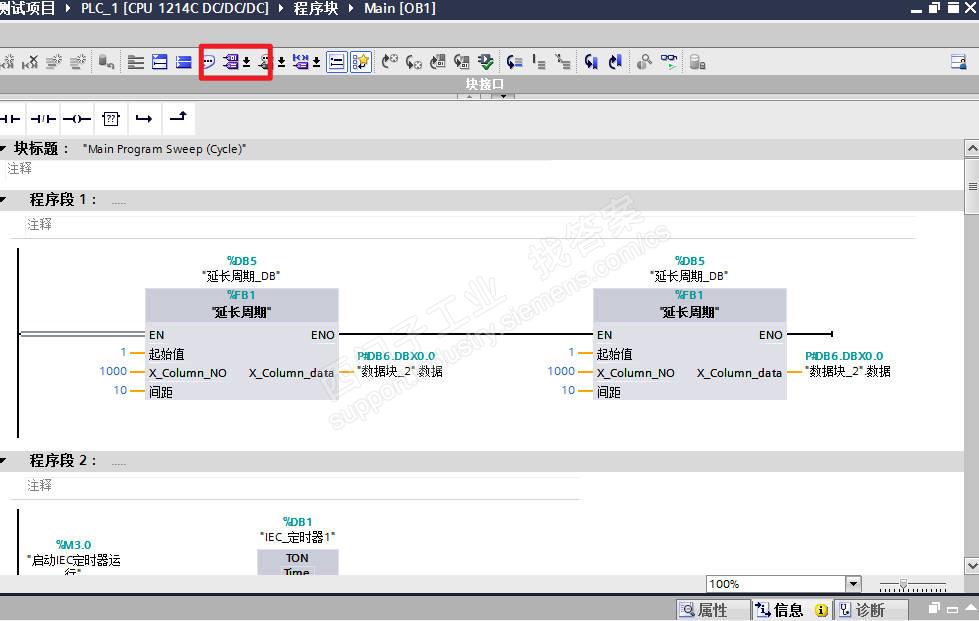Collapse 程序段 2 network

(3, 461)
